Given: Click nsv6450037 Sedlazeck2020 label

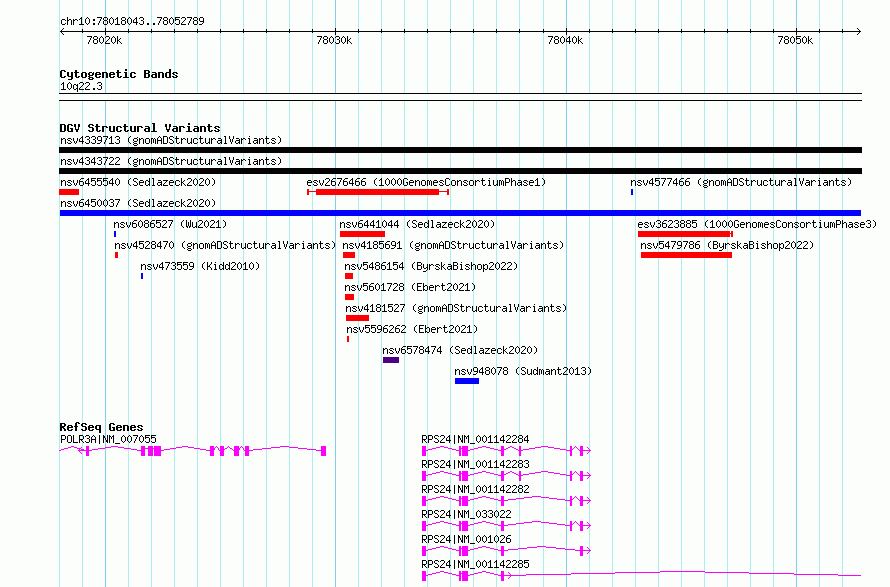Looking at the screenshot, I should [x=138, y=203].
